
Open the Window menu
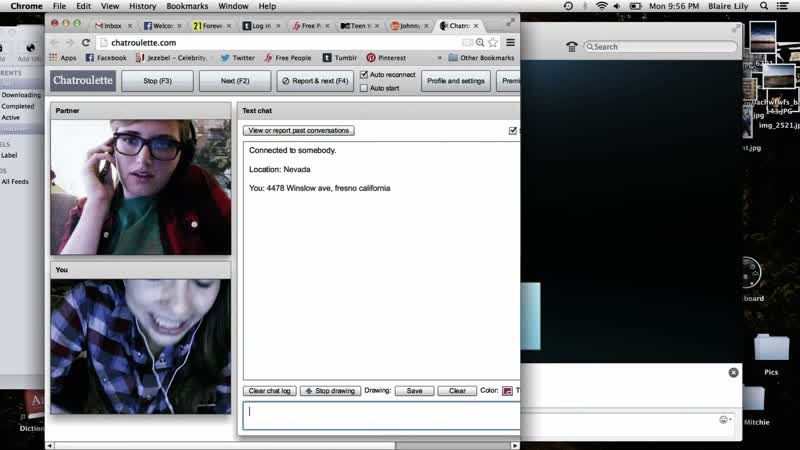[233, 6]
